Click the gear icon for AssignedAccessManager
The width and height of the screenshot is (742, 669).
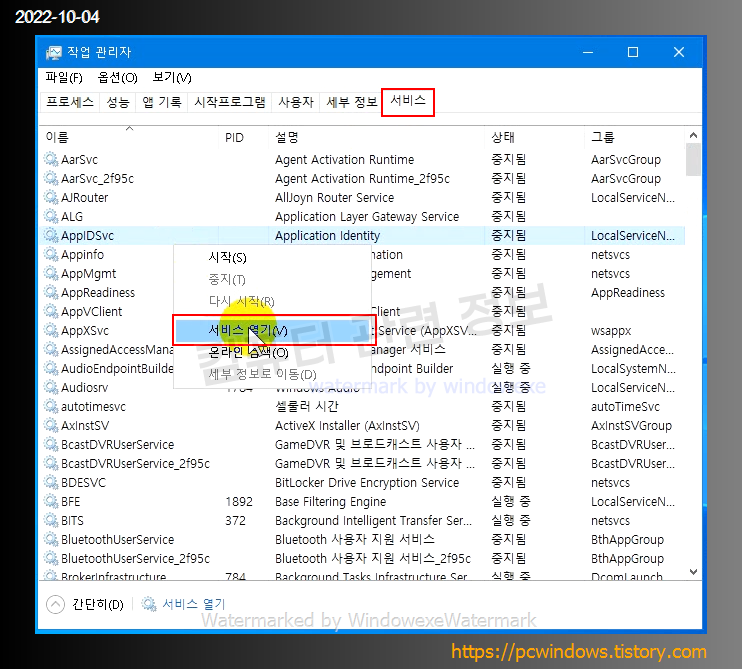pyautogui.click(x=51, y=349)
